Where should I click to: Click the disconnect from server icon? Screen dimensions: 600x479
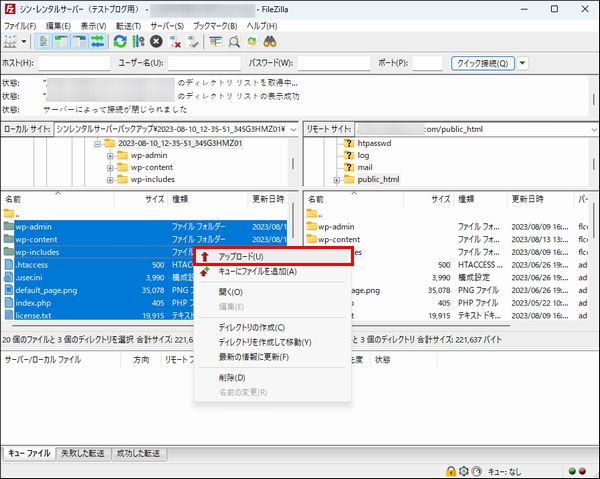(175, 41)
